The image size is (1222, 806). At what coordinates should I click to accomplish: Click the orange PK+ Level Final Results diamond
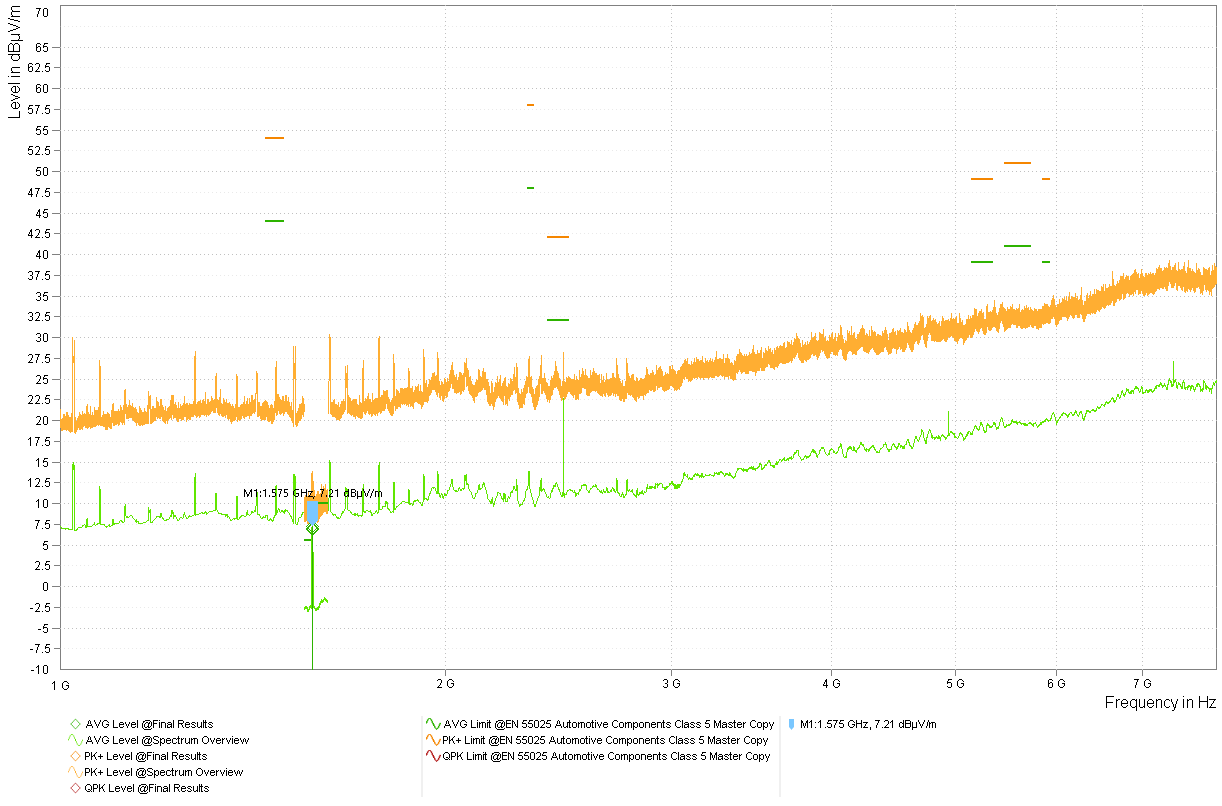click(x=74, y=756)
